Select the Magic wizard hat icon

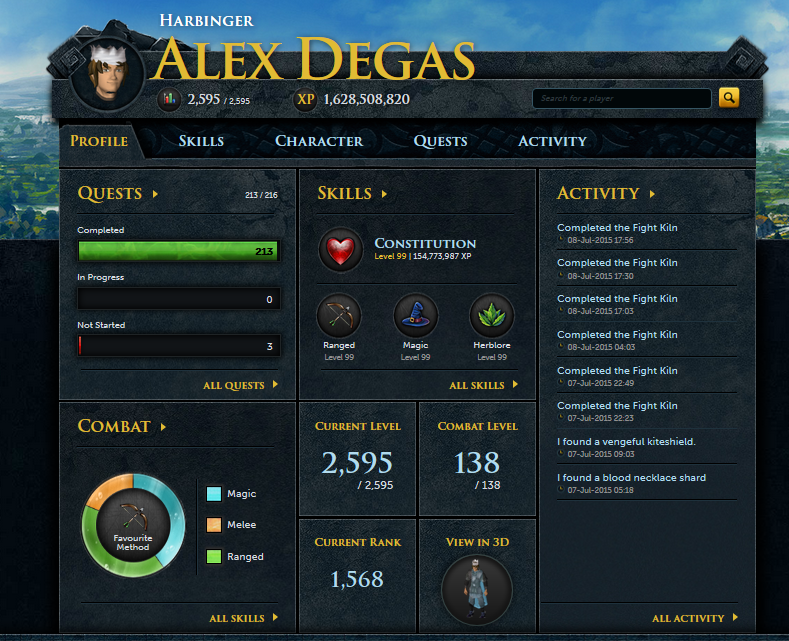[x=415, y=315]
